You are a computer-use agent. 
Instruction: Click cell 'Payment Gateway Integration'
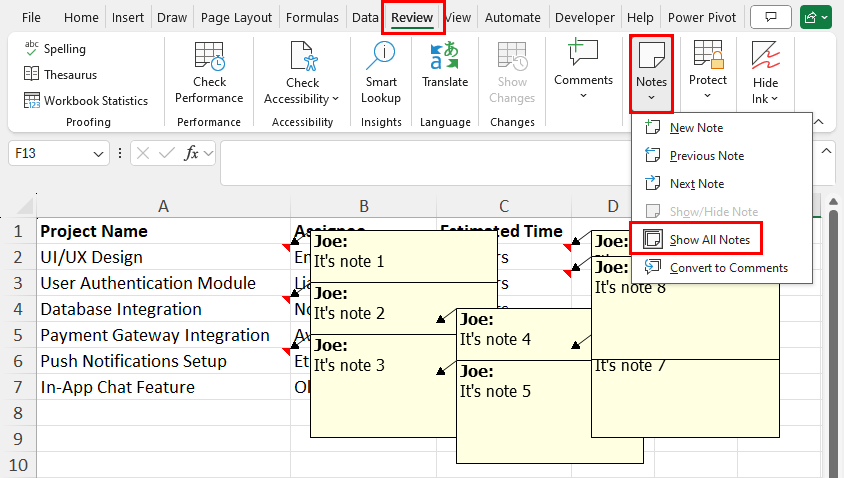click(164, 335)
